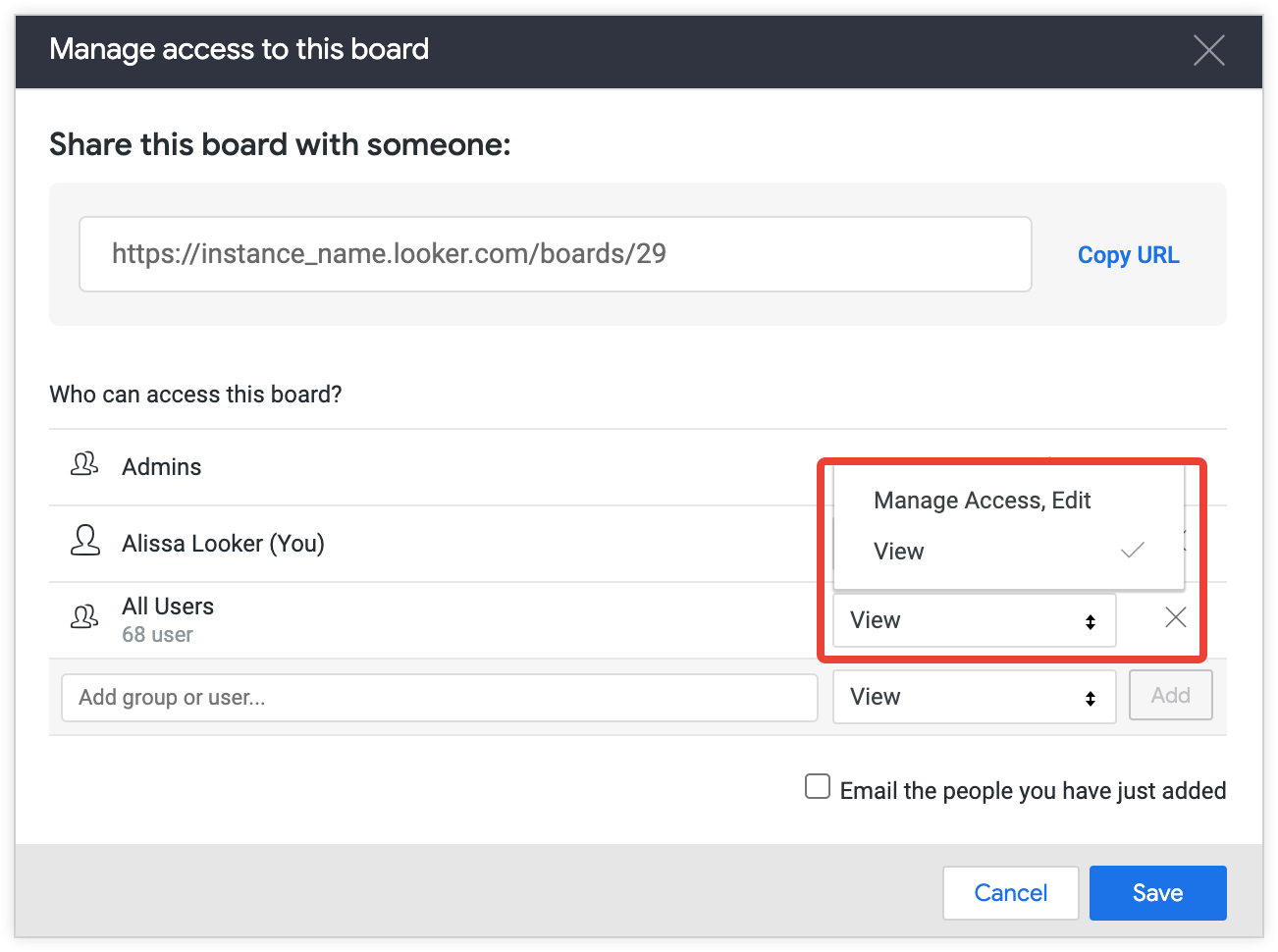Click the checkmark beside View option
Screen dimensions: 1278x952
coord(1132,551)
